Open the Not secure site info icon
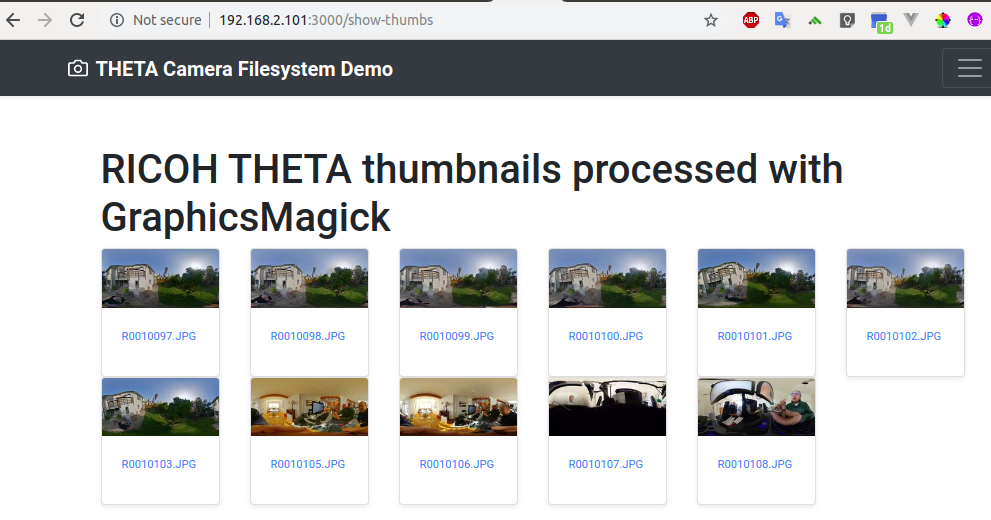The height and width of the screenshot is (520, 991). pyautogui.click(x=117, y=20)
